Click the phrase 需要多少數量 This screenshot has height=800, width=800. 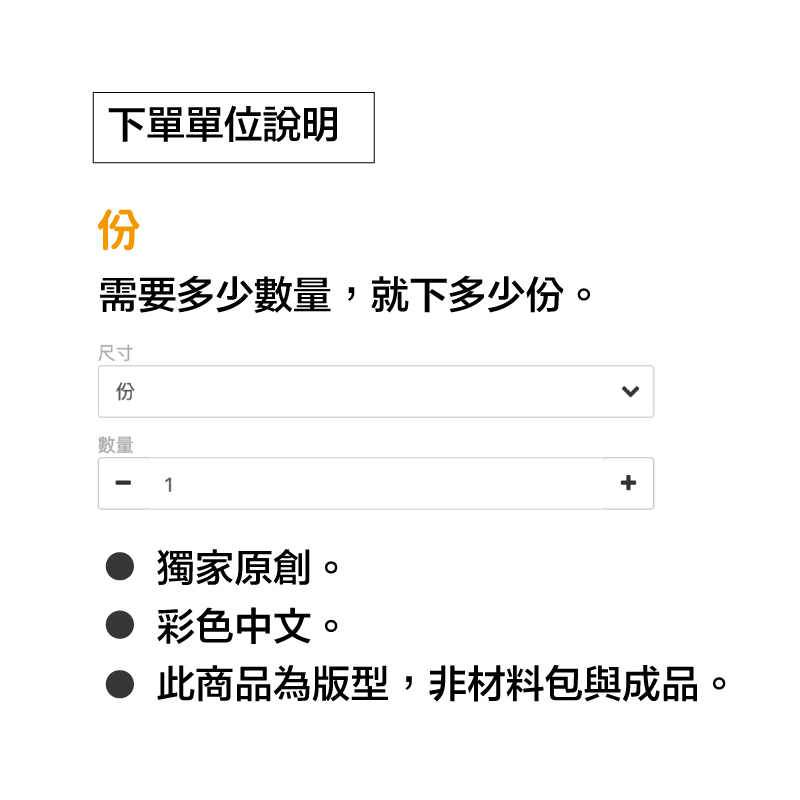tap(215, 296)
